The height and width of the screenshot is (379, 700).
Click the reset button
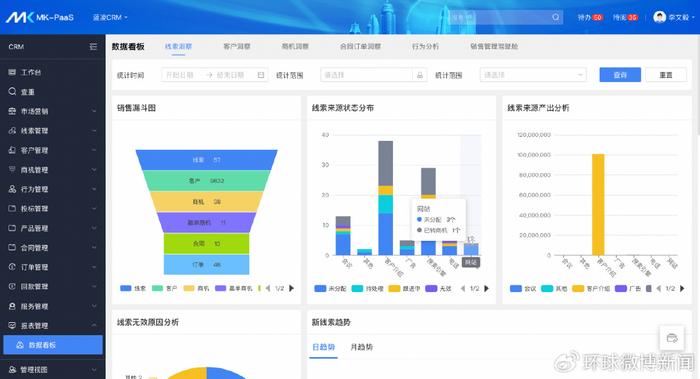[666, 75]
